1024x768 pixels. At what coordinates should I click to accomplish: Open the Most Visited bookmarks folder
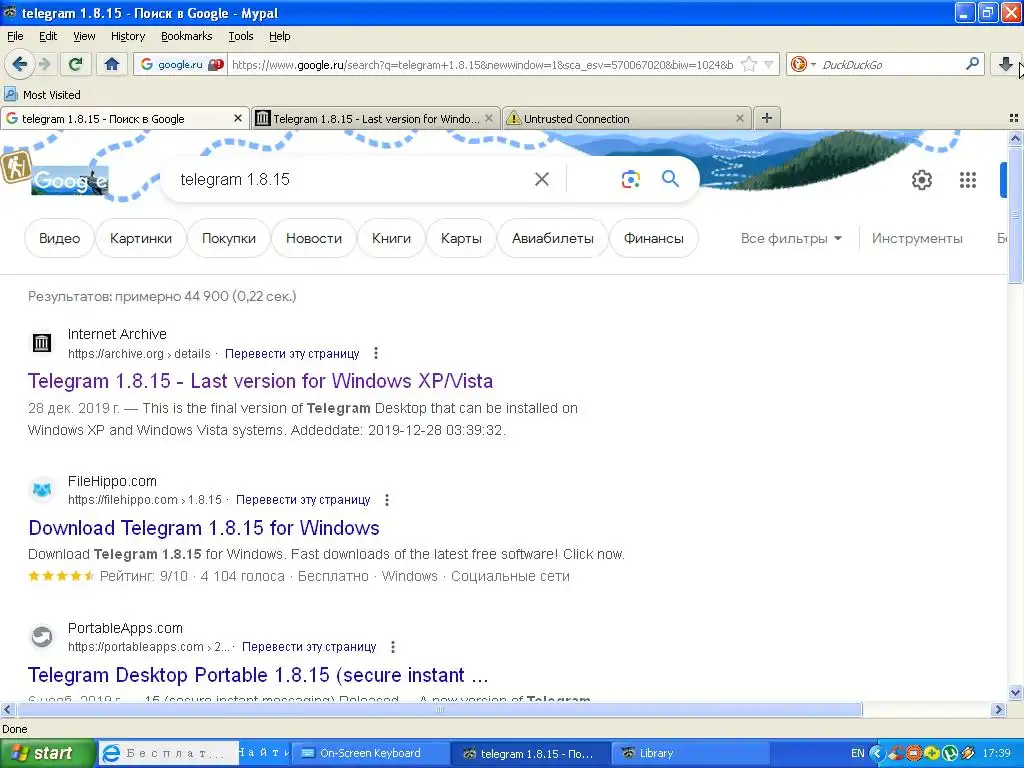pyautogui.click(x=43, y=95)
